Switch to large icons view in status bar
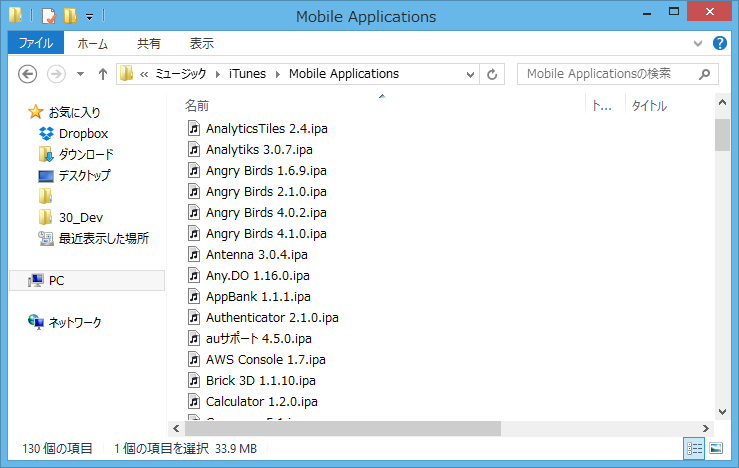 (716, 448)
